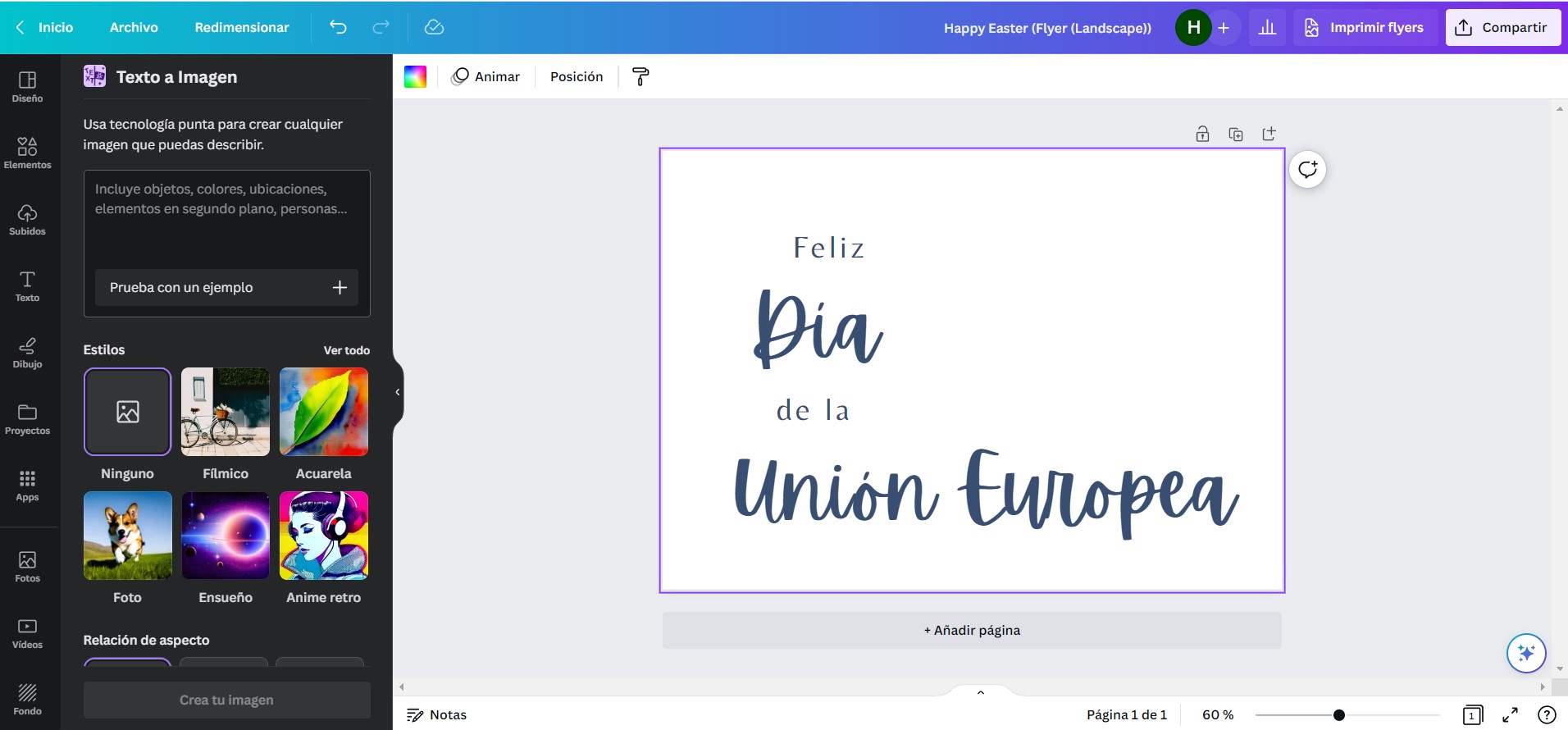Image resolution: width=1568 pixels, height=730 pixels.
Task: Click the Texto a Imagen app icon
Action: coord(94,76)
